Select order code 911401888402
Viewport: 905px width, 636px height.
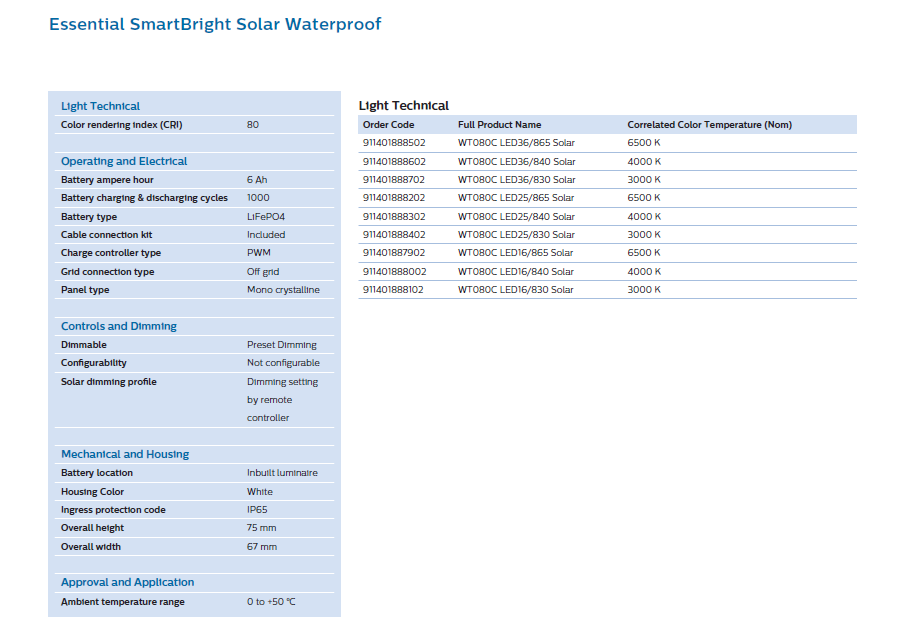click(394, 234)
